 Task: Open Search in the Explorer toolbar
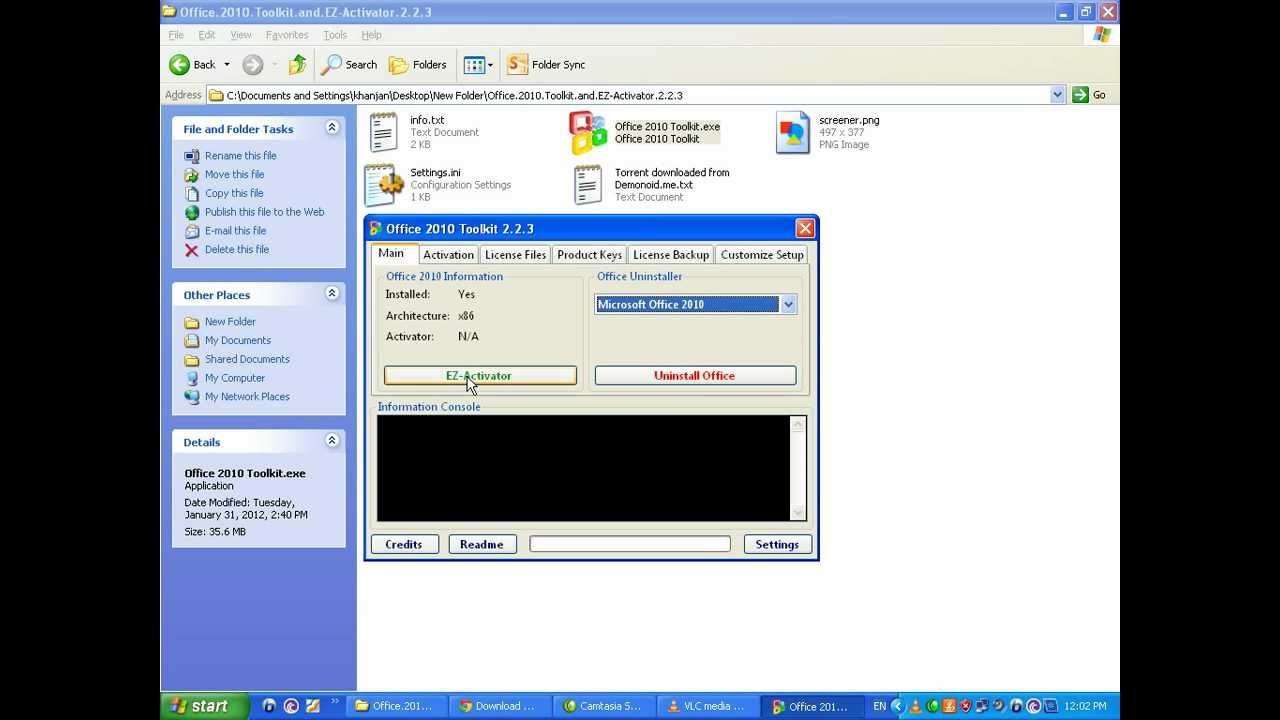349,65
